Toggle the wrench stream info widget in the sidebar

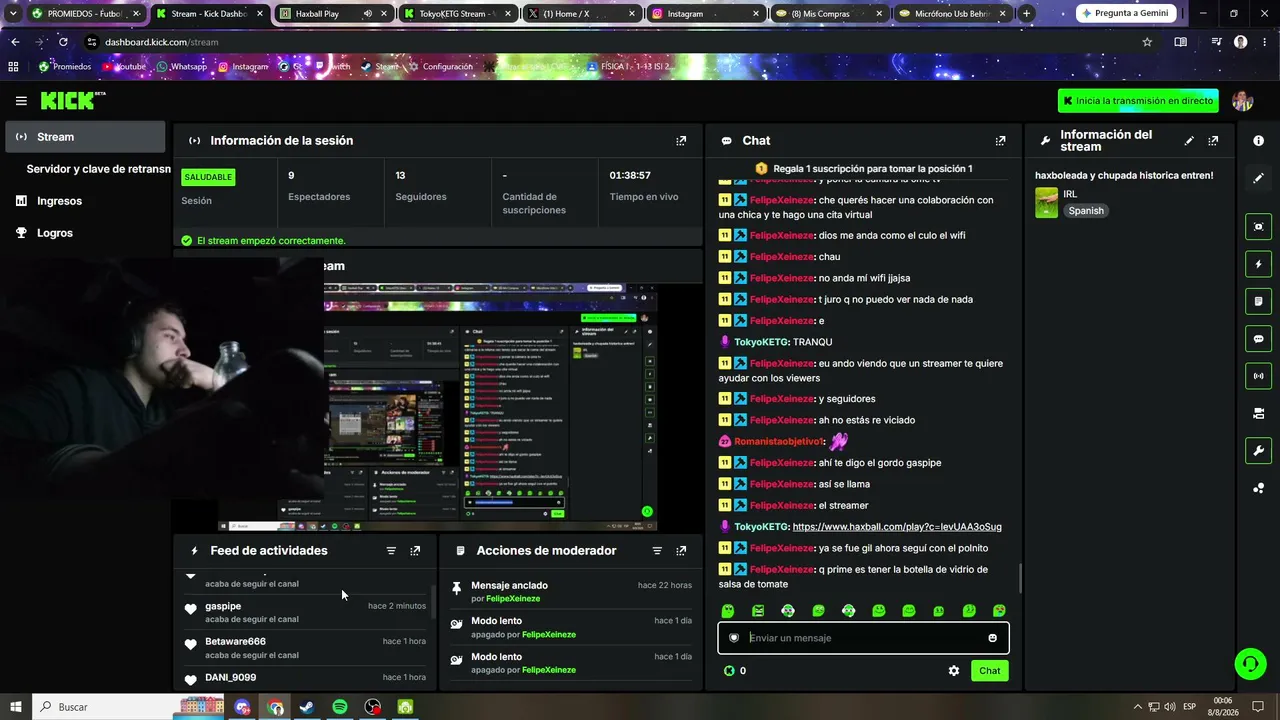pyautogui.click(x=1258, y=451)
